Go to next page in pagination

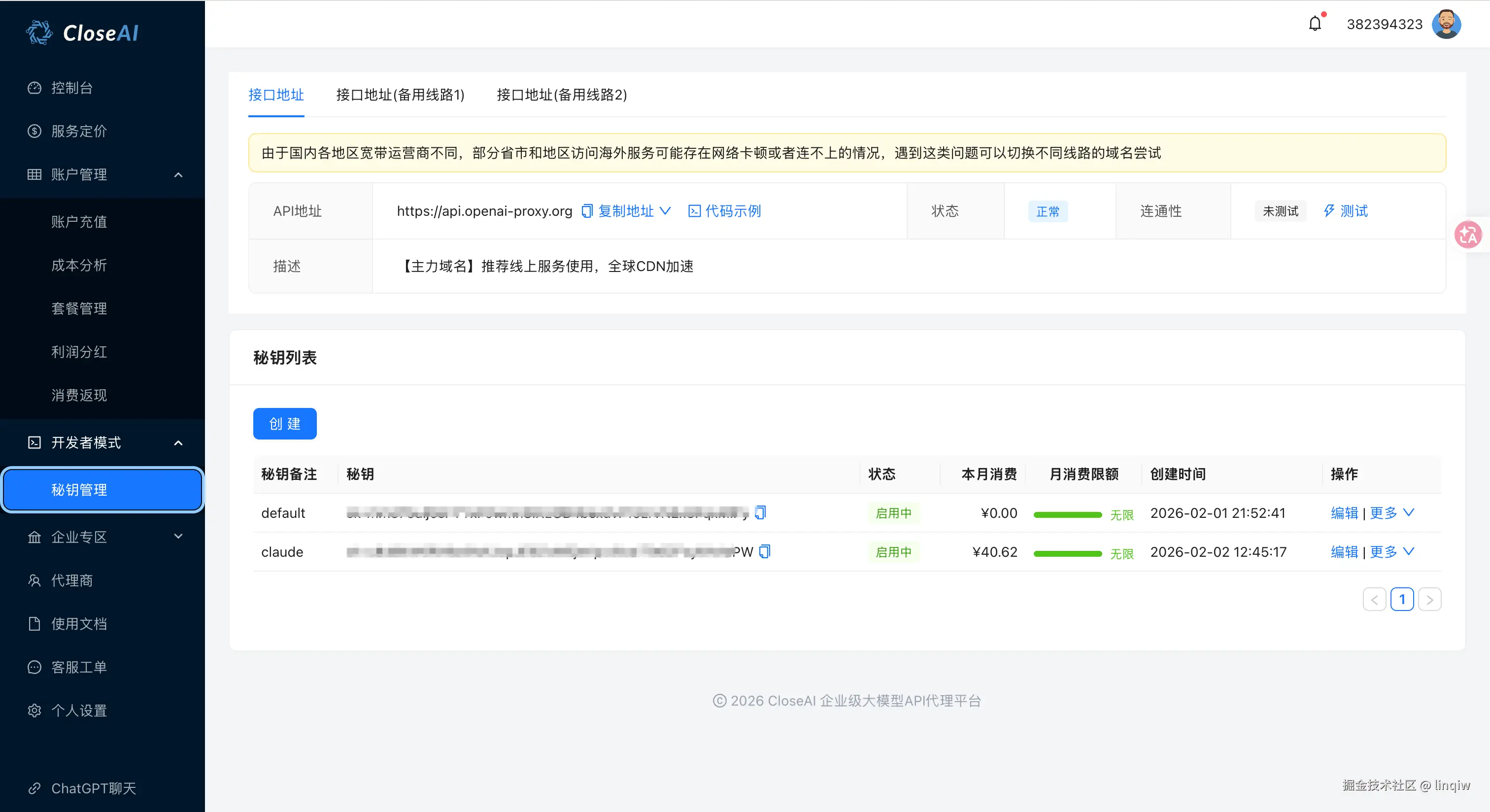coord(1429,599)
